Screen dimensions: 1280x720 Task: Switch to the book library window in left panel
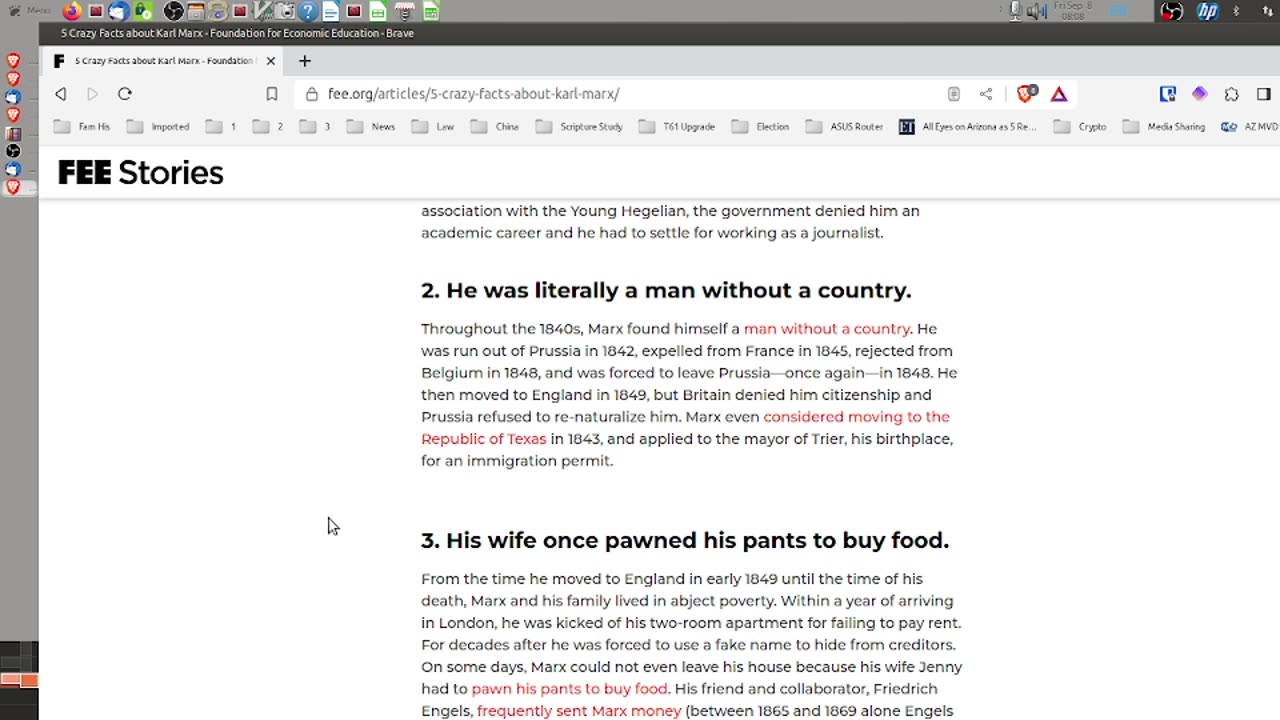point(13,133)
